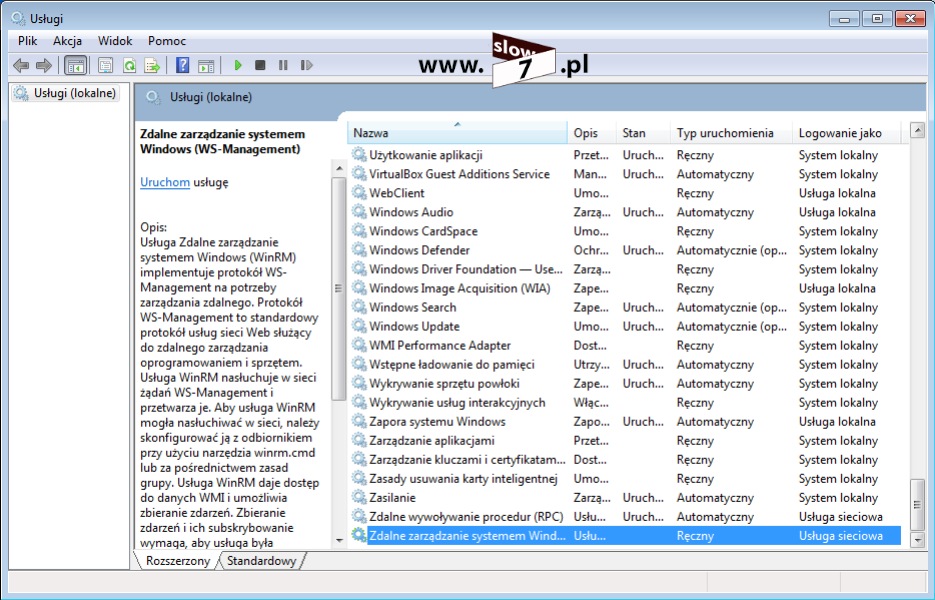Select the Wykrywanie sprzętu powłoki service
Screen dimensions: 935x600
pyautogui.click(x=444, y=383)
